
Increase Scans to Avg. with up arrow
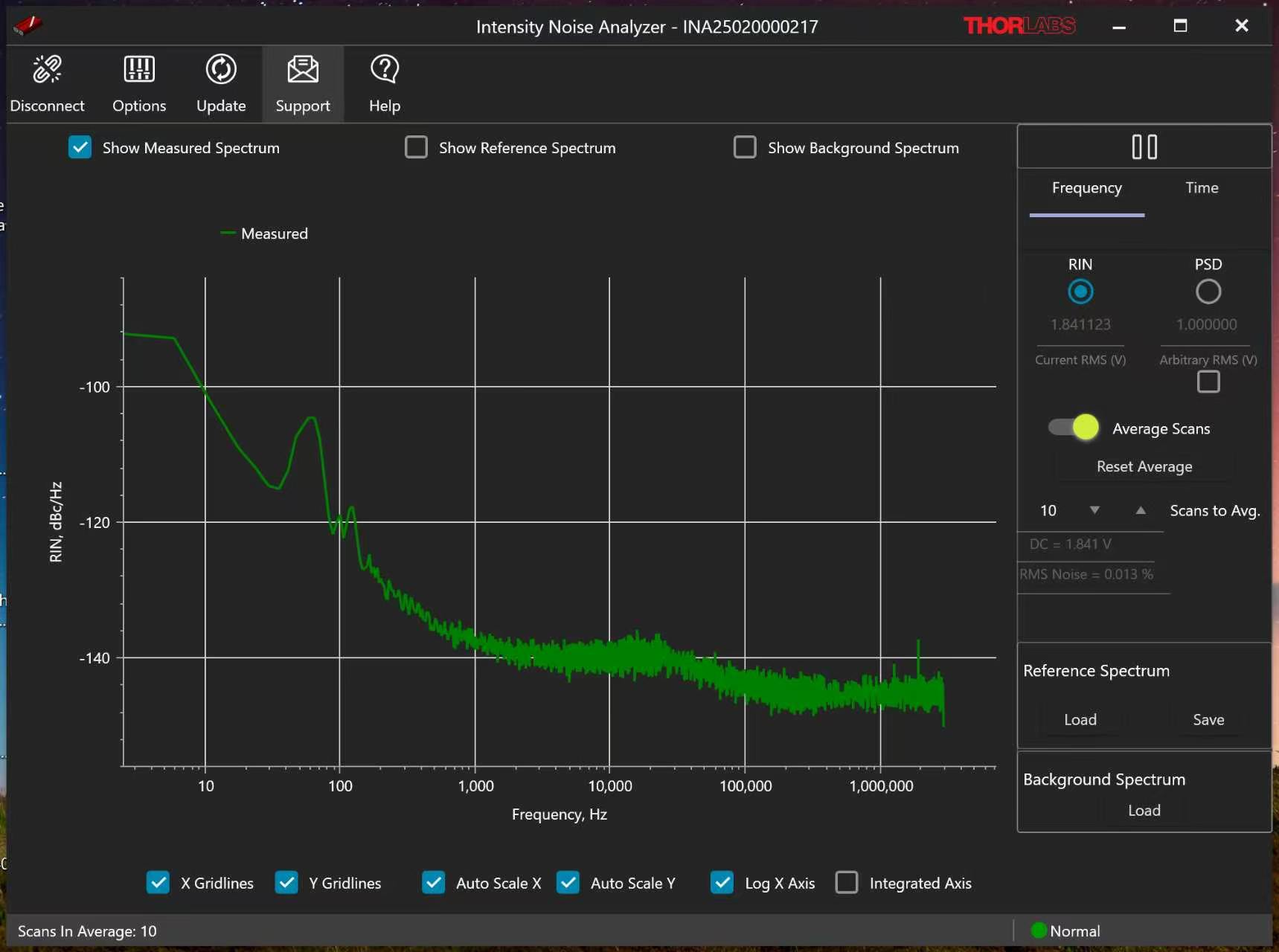click(x=1141, y=510)
